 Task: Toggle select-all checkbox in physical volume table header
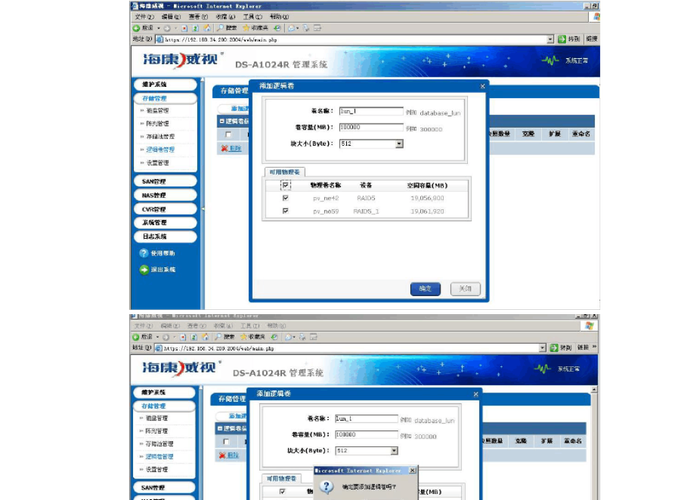pyautogui.click(x=286, y=185)
